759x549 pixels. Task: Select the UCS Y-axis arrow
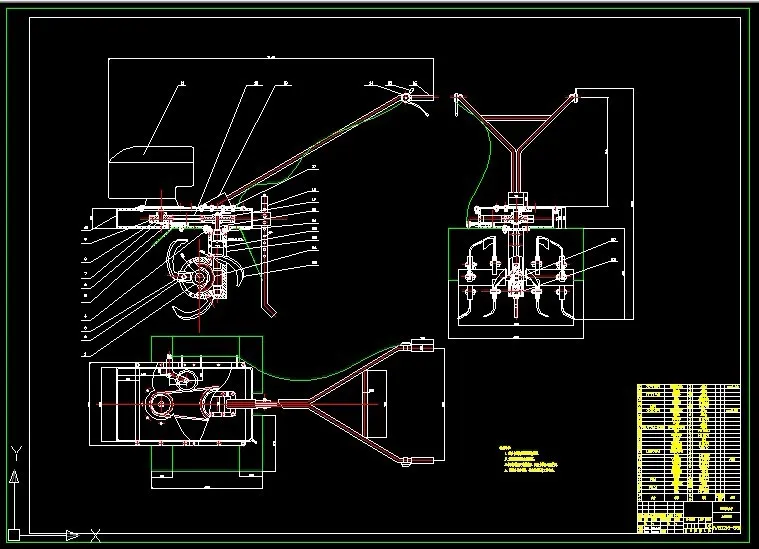pyautogui.click(x=15, y=476)
